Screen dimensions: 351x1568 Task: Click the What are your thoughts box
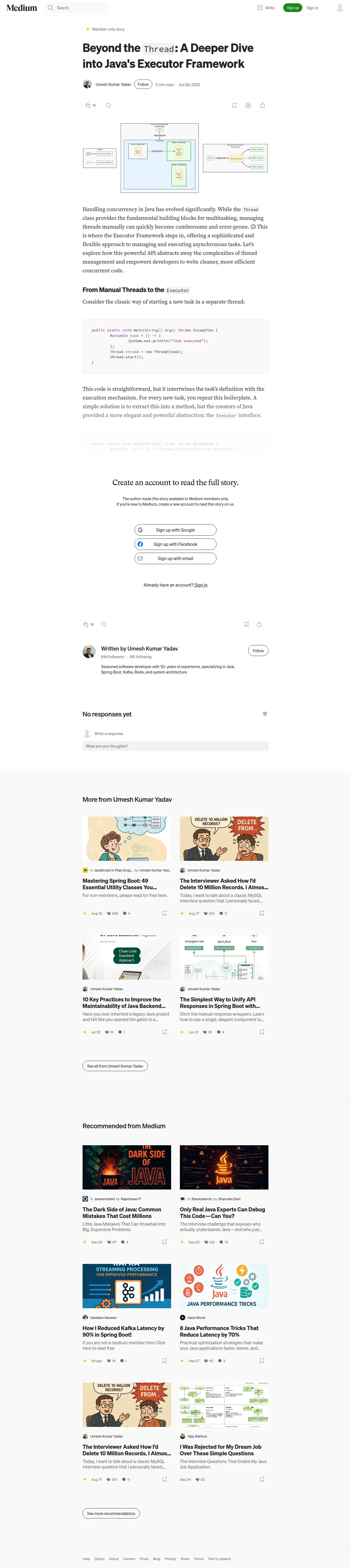click(x=175, y=746)
